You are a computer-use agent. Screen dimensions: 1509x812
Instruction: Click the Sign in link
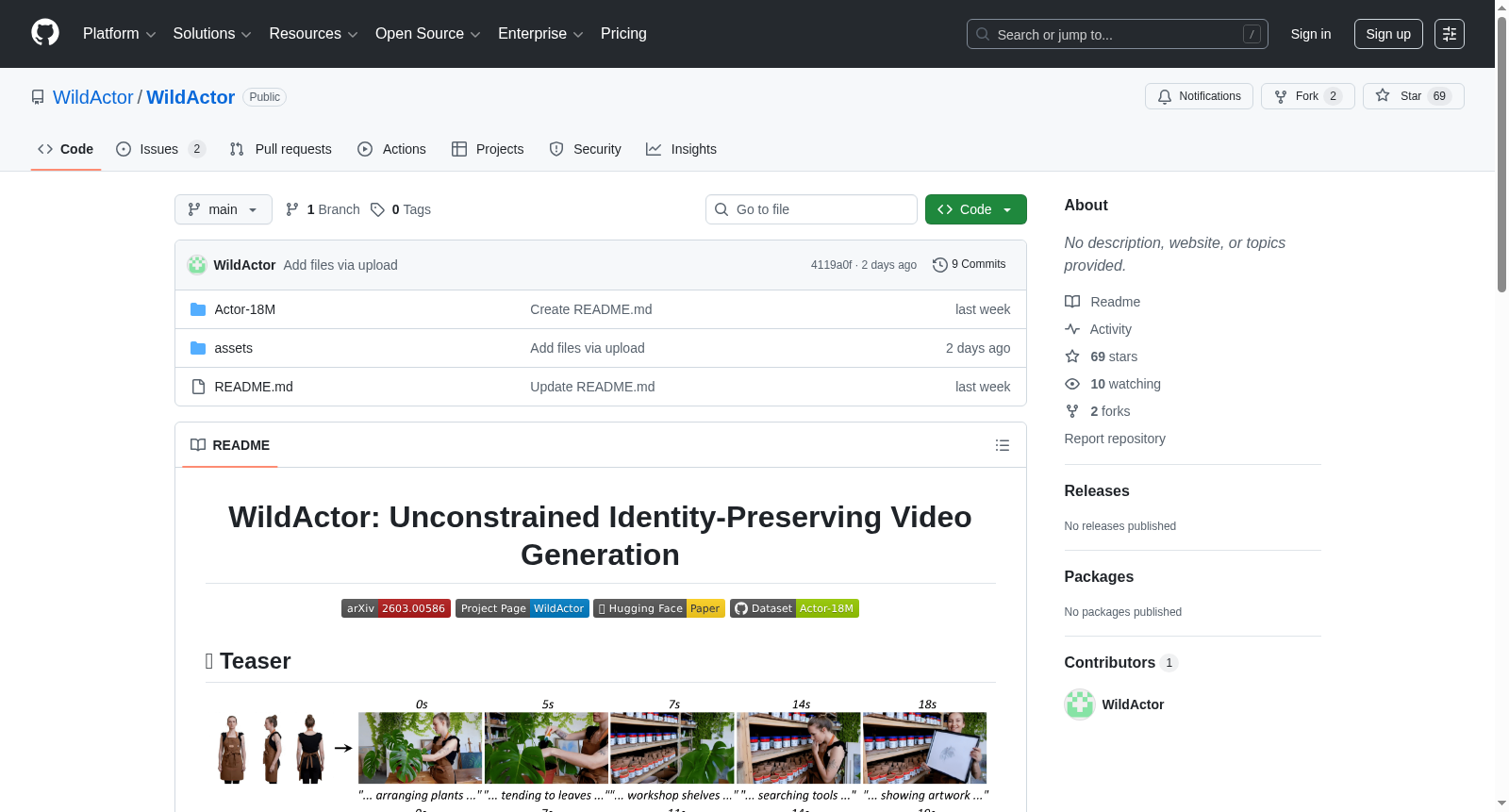coord(1311,34)
